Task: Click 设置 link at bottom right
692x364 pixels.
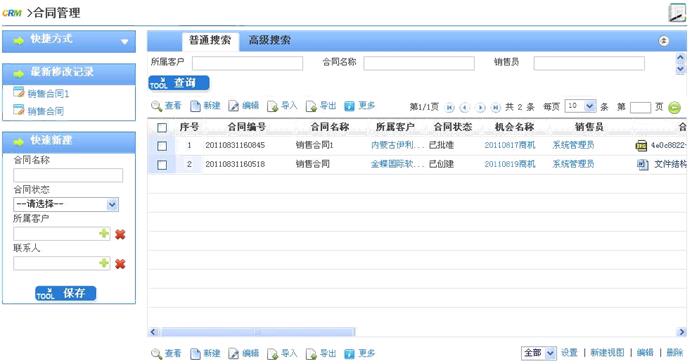Action: click(x=569, y=353)
